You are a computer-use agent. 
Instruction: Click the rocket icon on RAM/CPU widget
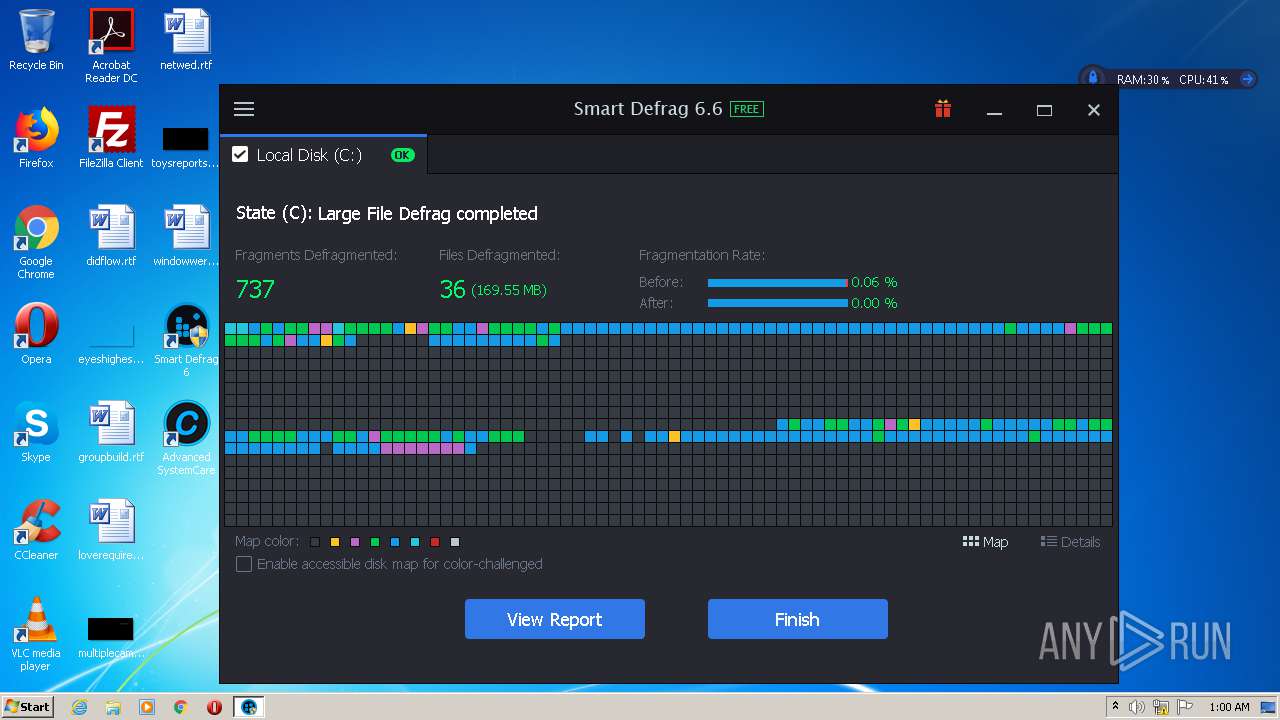[x=1092, y=78]
